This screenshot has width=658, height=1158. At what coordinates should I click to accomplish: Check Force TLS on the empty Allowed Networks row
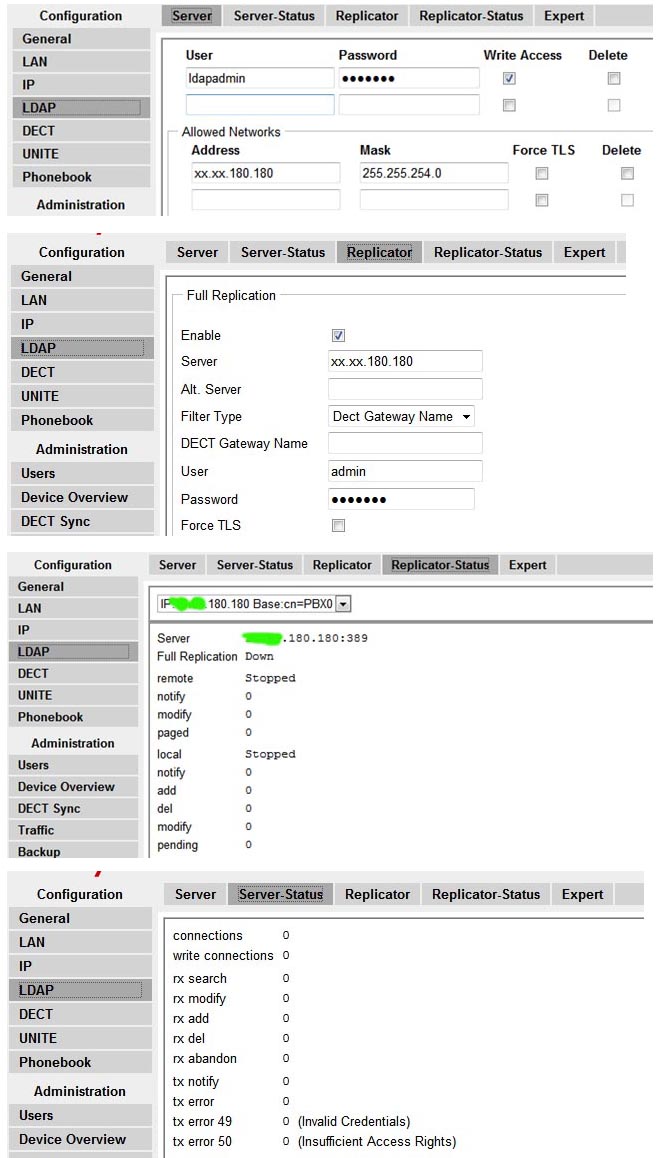541,200
